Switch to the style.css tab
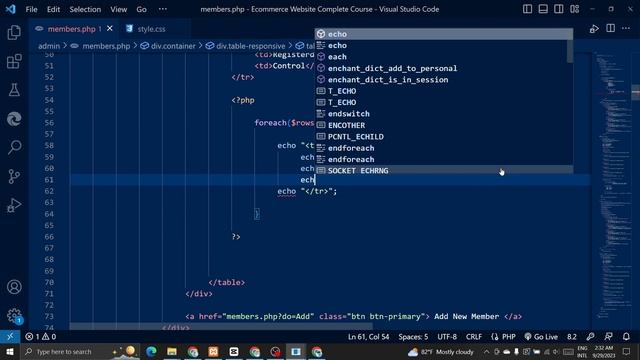 point(151,29)
